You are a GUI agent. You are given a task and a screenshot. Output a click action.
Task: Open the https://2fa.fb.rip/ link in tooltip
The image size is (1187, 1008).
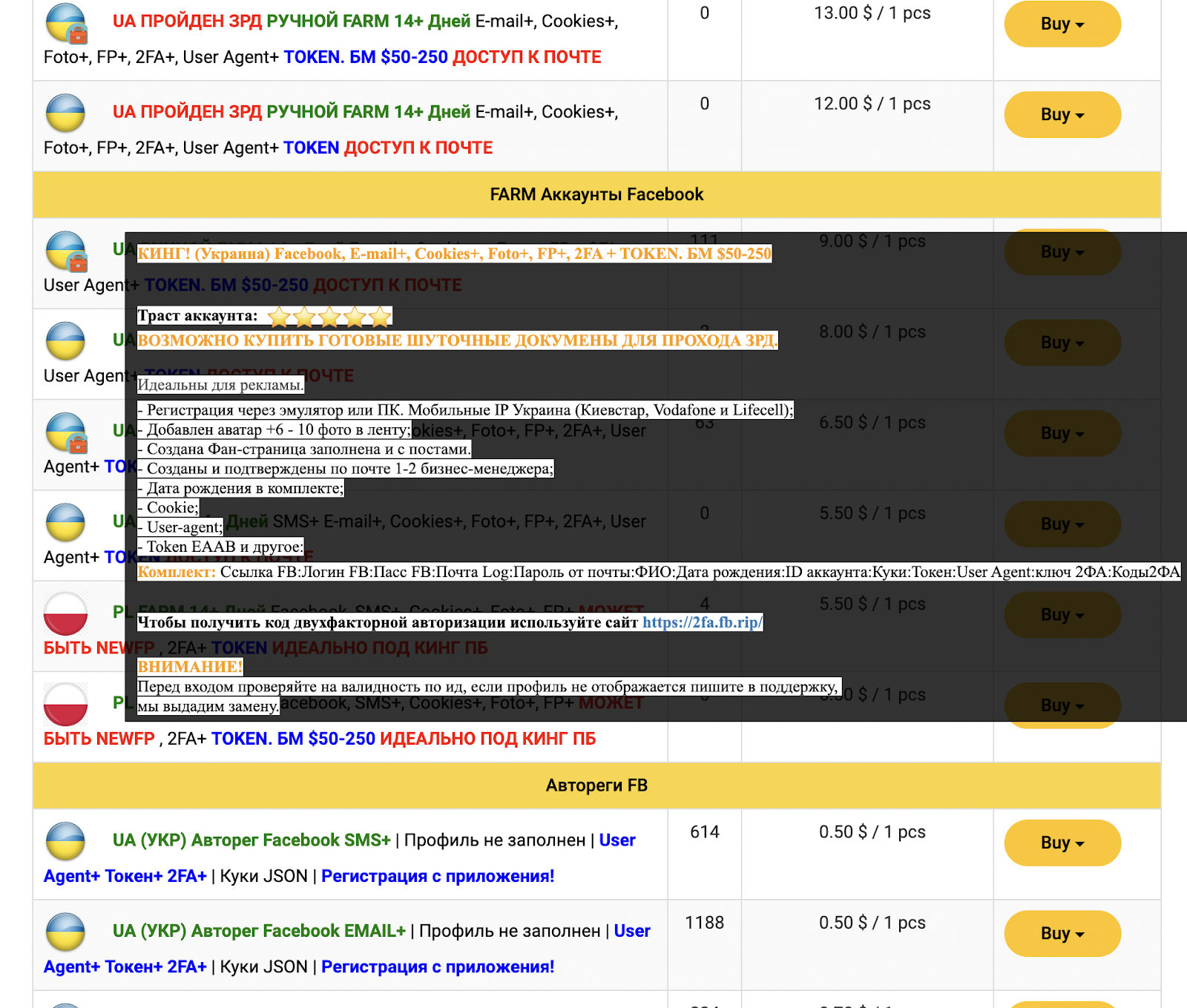[x=702, y=622]
